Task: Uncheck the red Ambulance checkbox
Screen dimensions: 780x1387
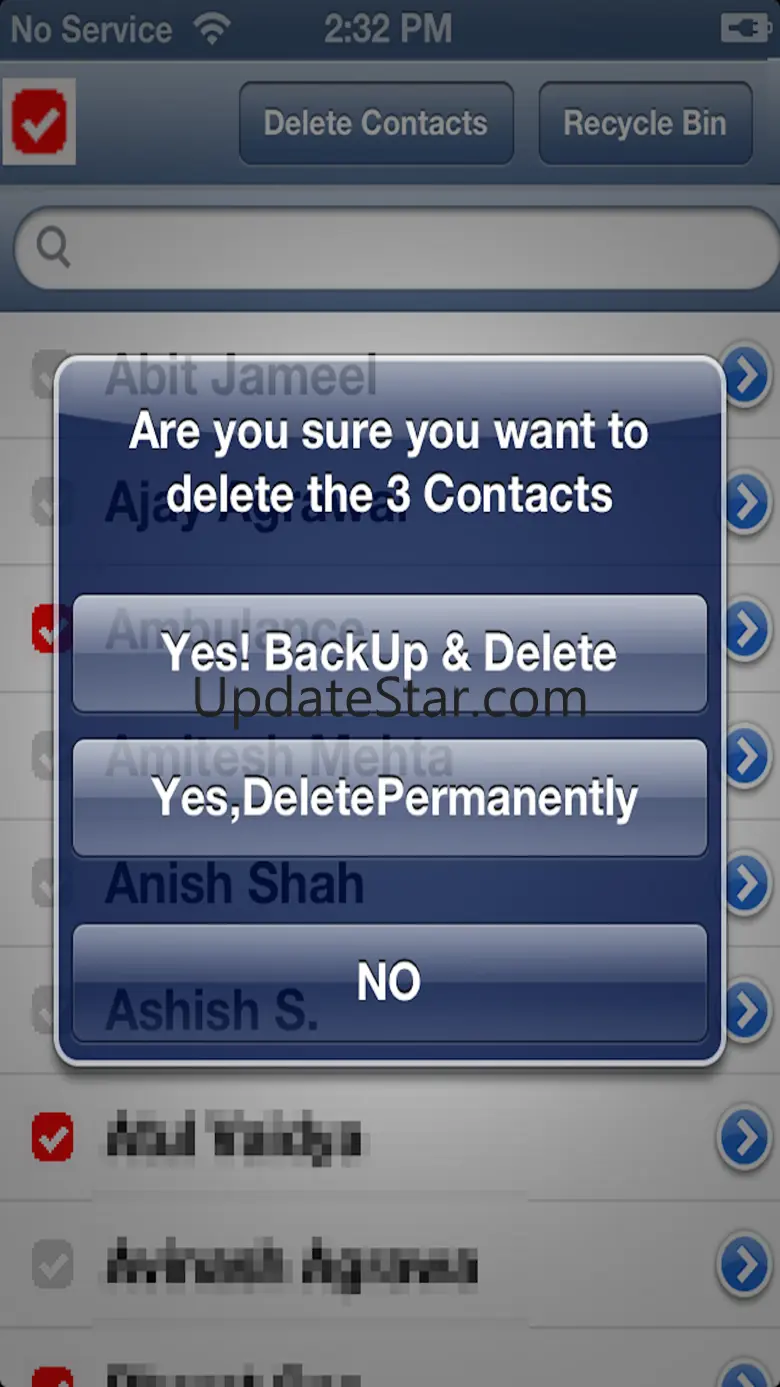Action: click(47, 630)
